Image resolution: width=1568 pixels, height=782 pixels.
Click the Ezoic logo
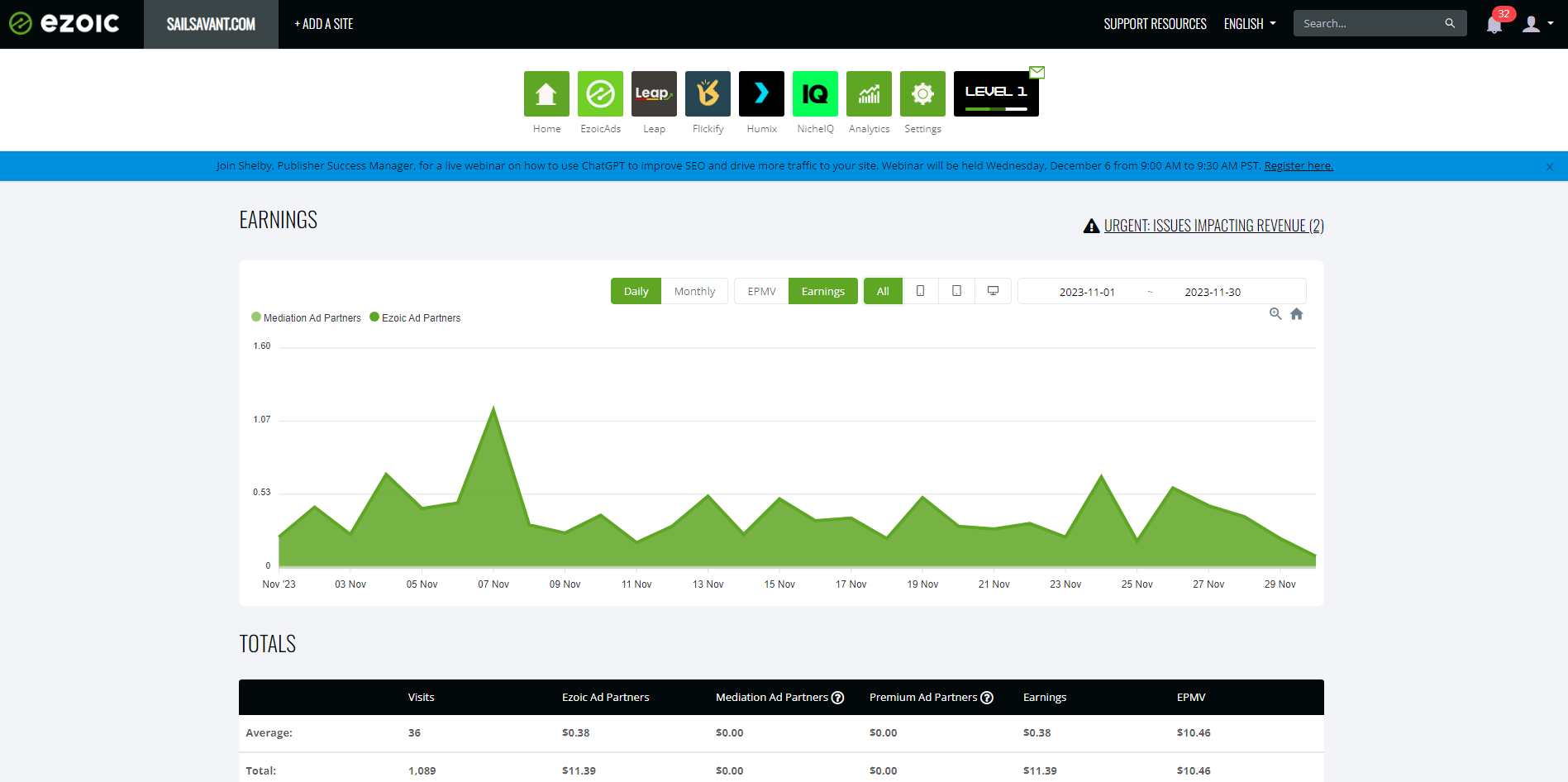64,23
